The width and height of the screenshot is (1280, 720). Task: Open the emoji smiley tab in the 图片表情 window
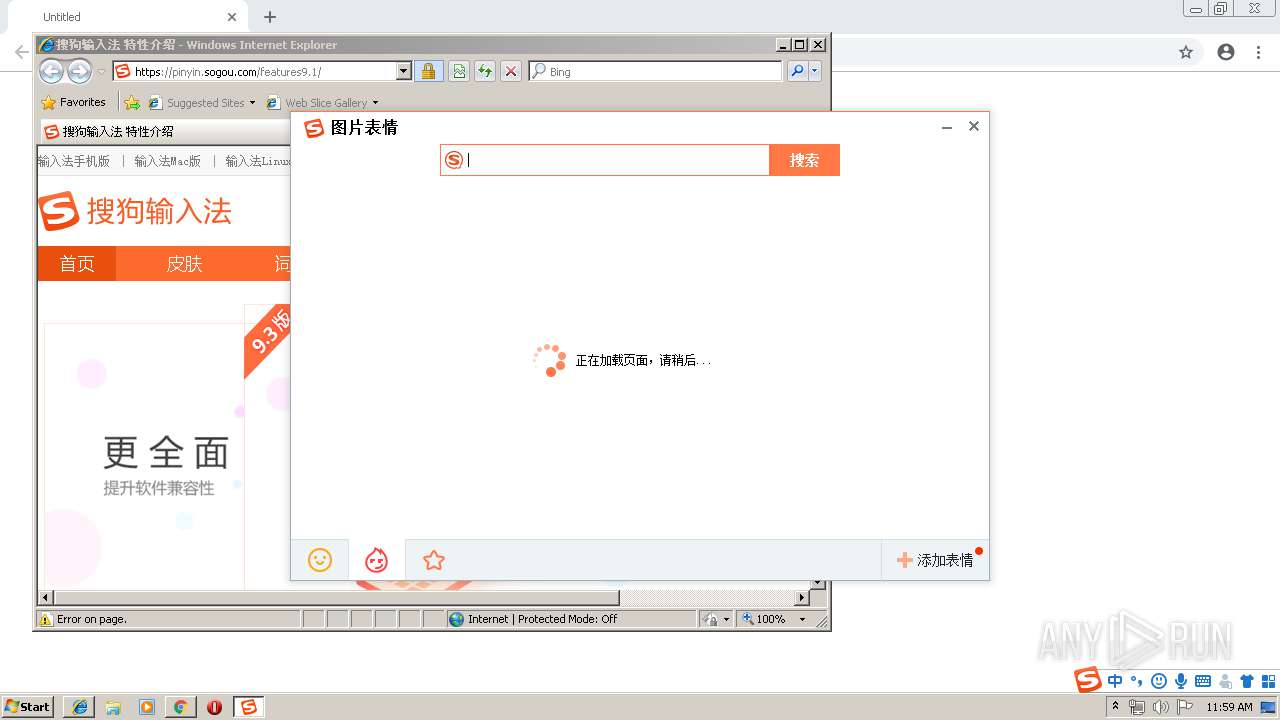click(320, 560)
